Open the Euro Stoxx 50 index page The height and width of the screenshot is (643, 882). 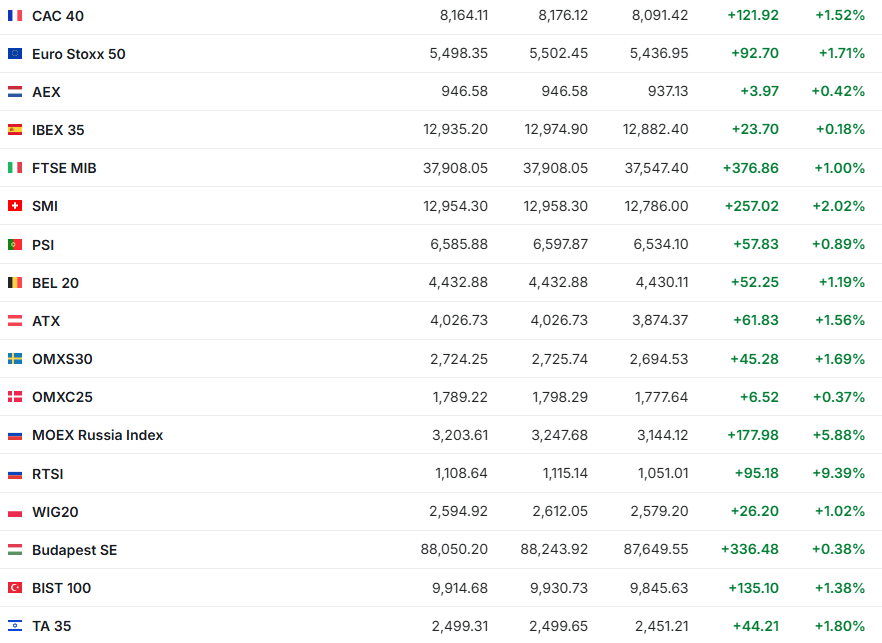[79, 54]
